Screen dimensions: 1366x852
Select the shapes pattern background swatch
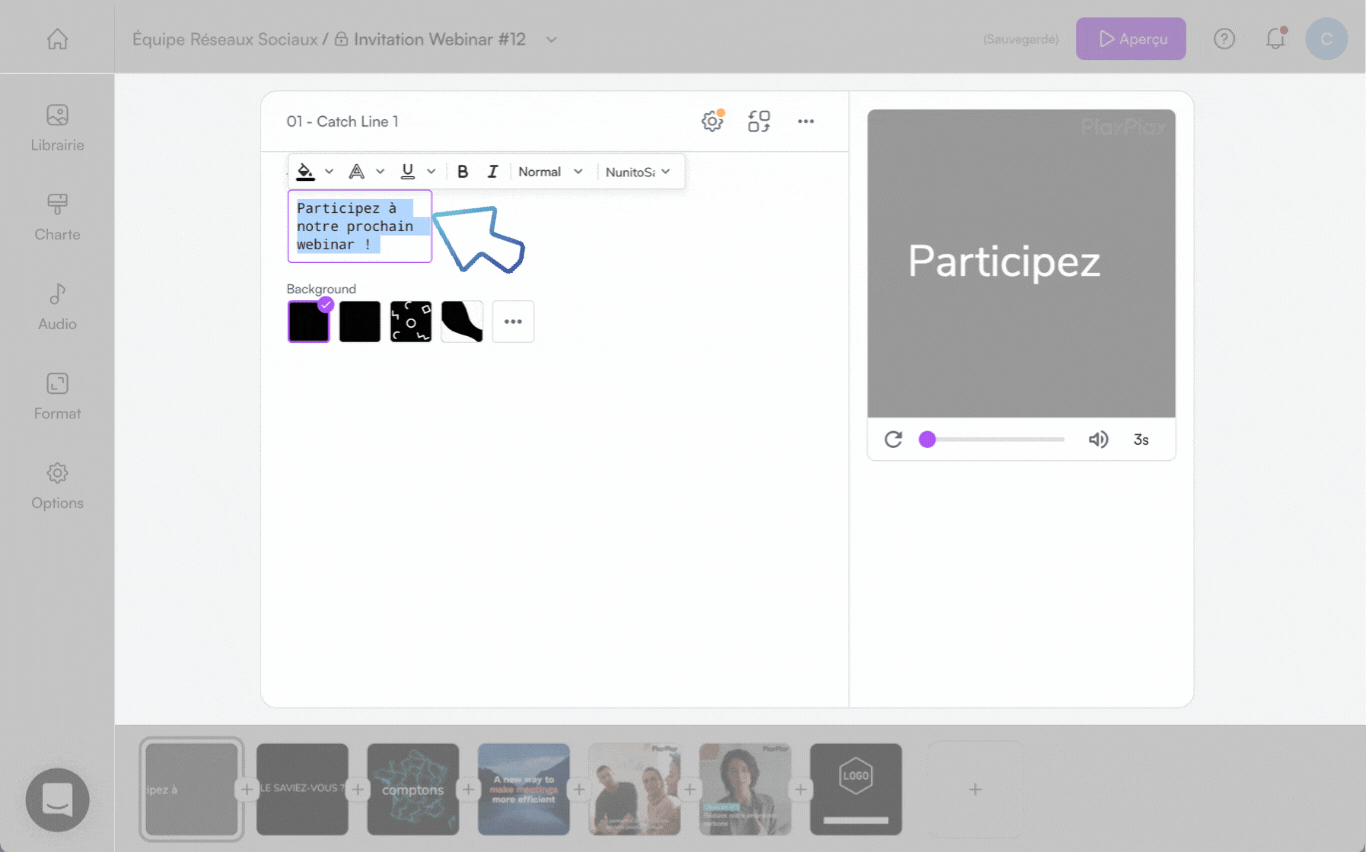point(411,322)
